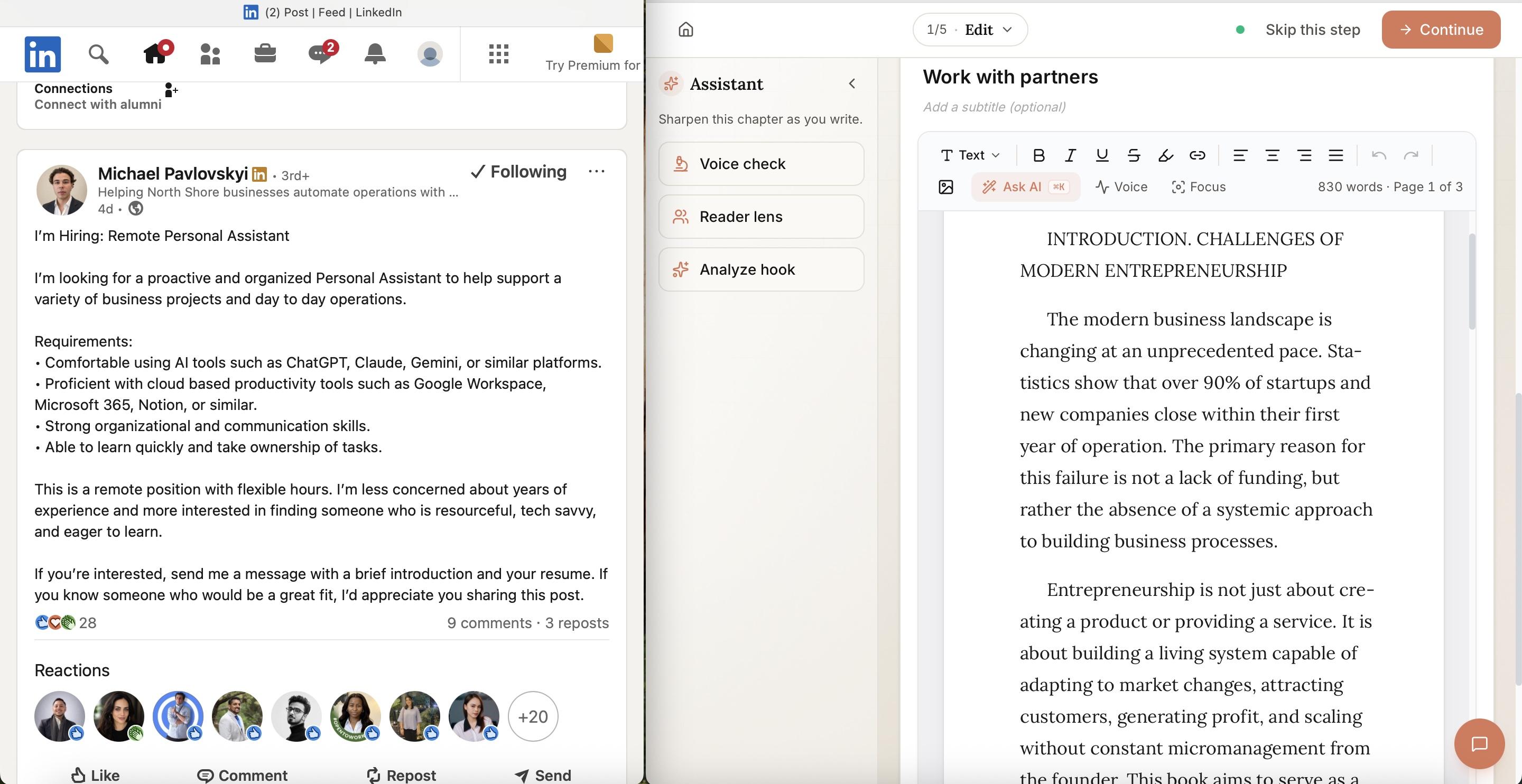
Task: Open Ask AI in the editor toolbar
Action: 1025,186
